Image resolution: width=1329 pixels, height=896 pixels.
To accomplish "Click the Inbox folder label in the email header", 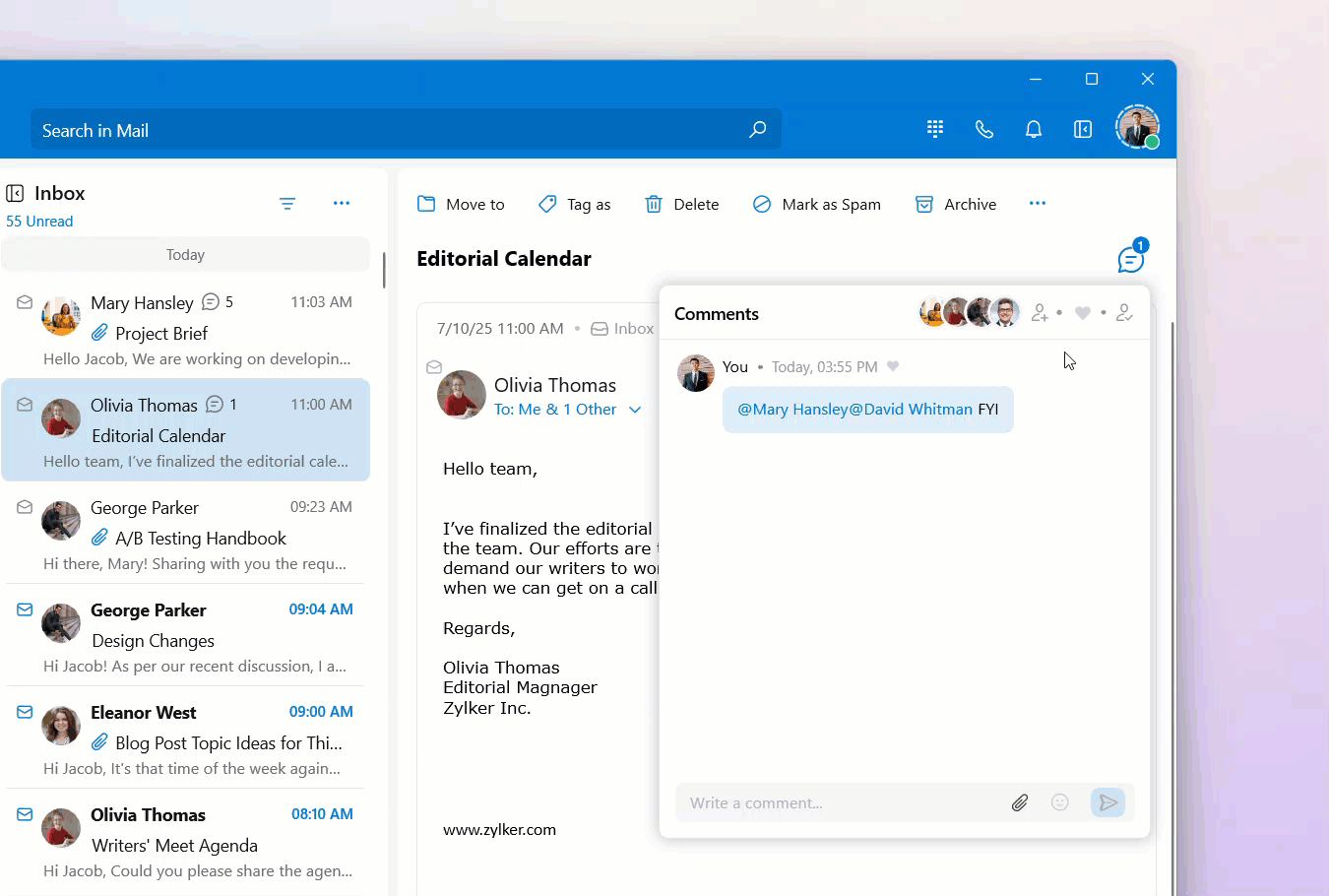I will pyautogui.click(x=622, y=329).
